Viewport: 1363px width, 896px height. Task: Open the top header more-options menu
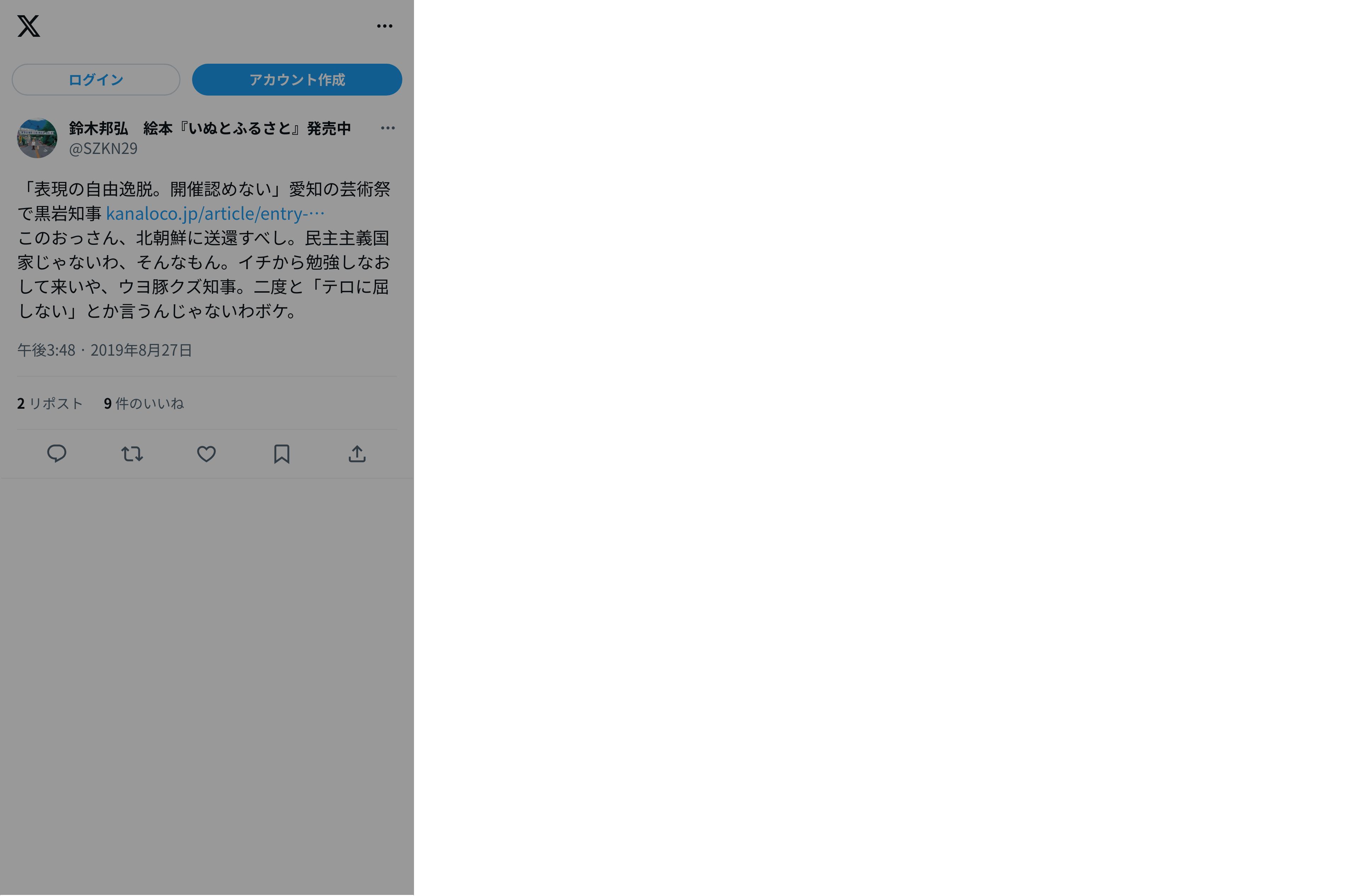pos(384,26)
